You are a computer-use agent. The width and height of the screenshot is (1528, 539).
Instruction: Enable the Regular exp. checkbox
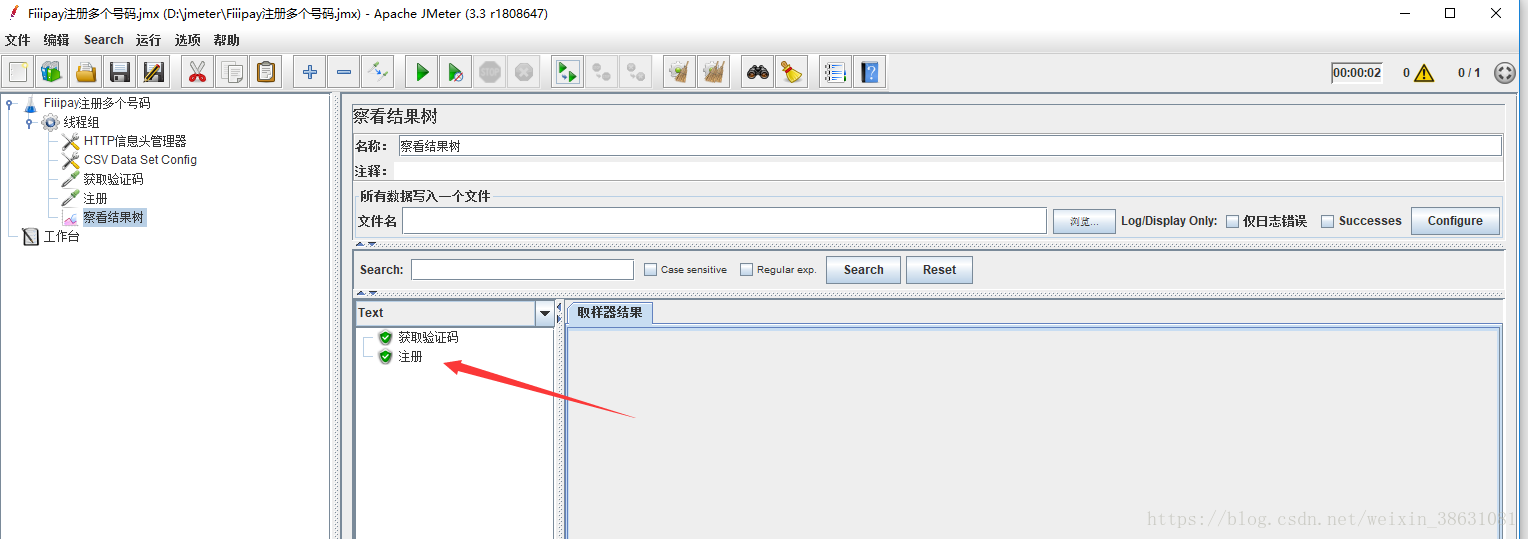746,269
